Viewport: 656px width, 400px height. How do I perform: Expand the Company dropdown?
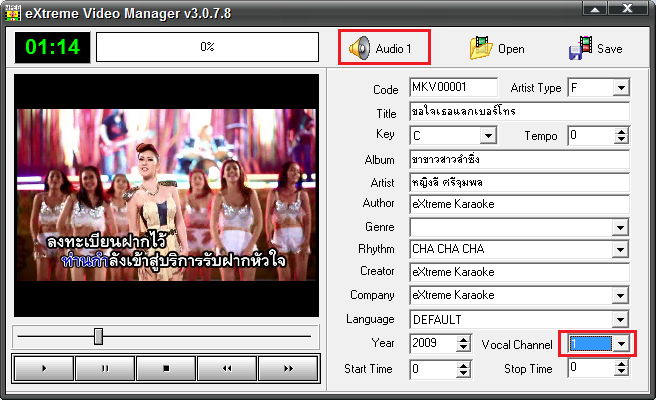620,295
